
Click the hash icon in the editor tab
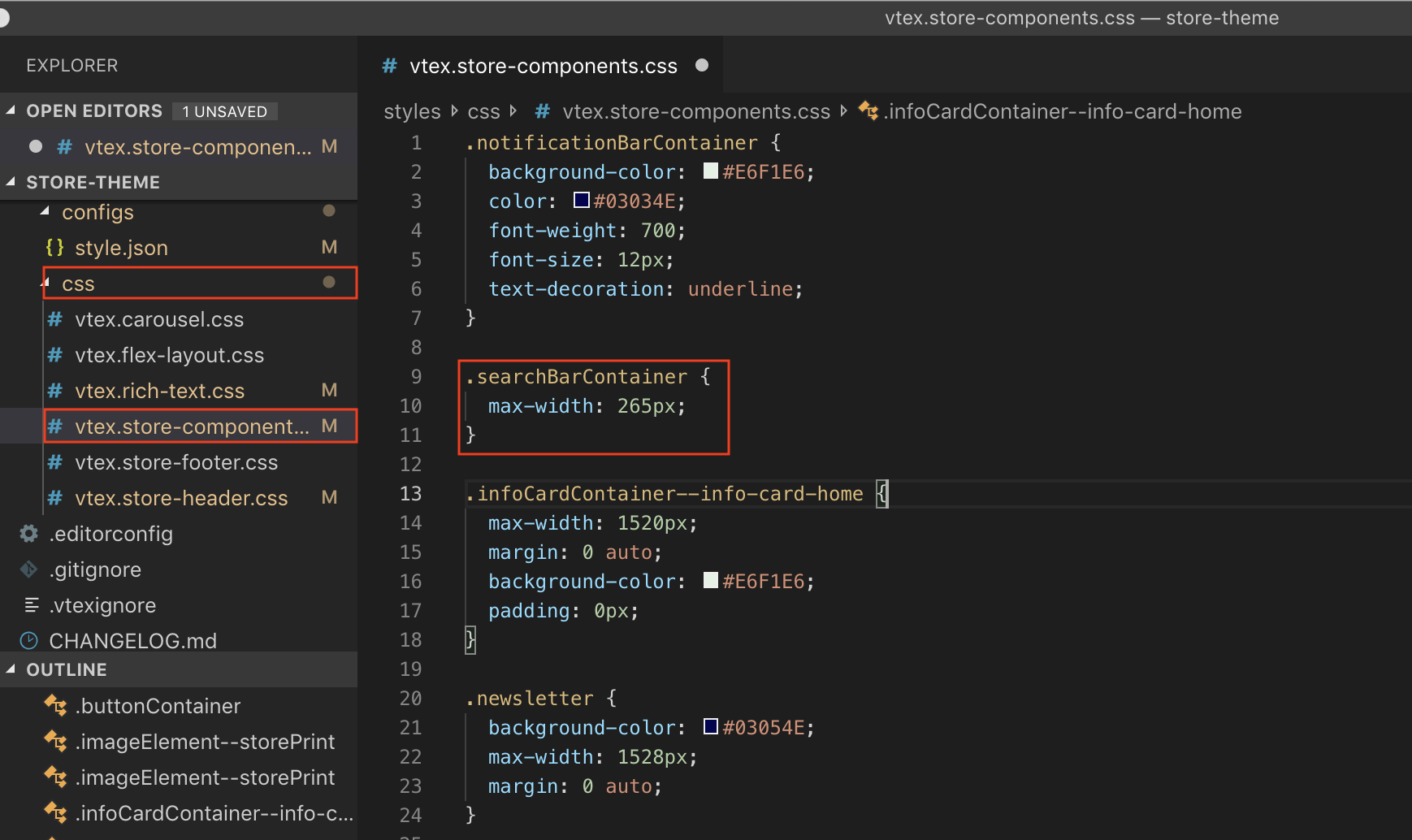pyautogui.click(x=390, y=66)
